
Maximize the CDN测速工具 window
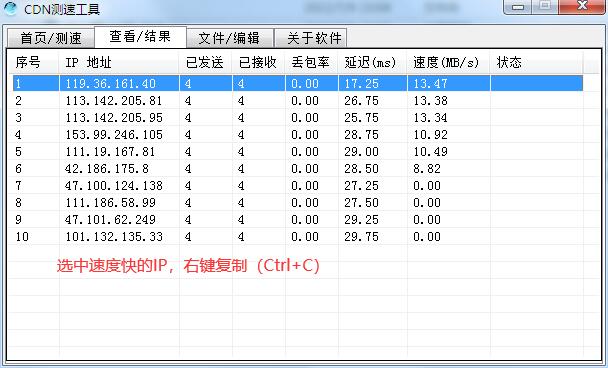(545, 7)
